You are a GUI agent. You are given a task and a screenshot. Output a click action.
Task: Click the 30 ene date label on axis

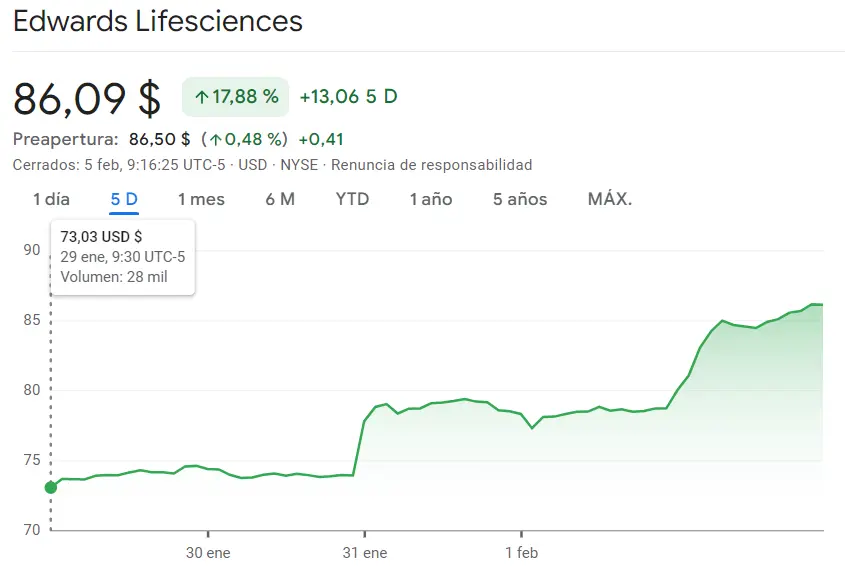[208, 553]
